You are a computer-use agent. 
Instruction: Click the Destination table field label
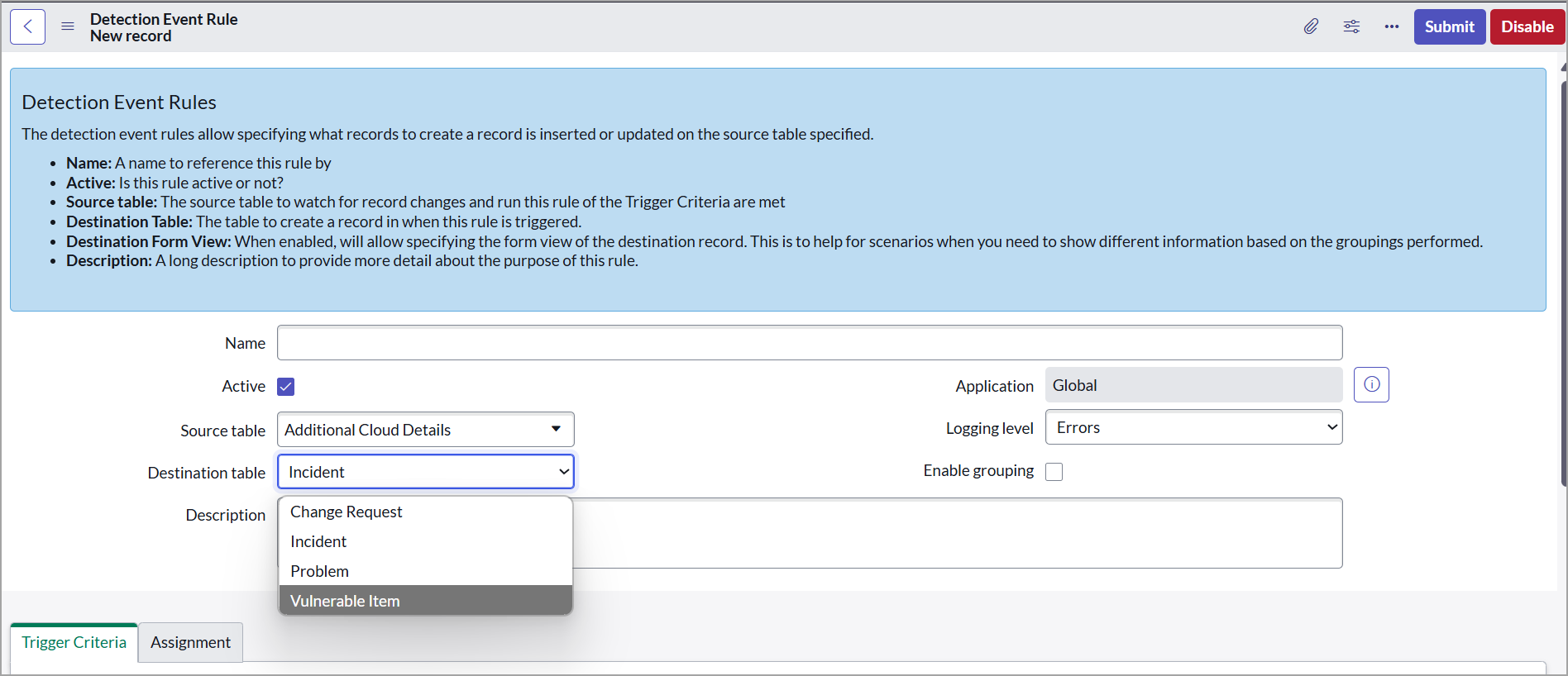tap(206, 473)
